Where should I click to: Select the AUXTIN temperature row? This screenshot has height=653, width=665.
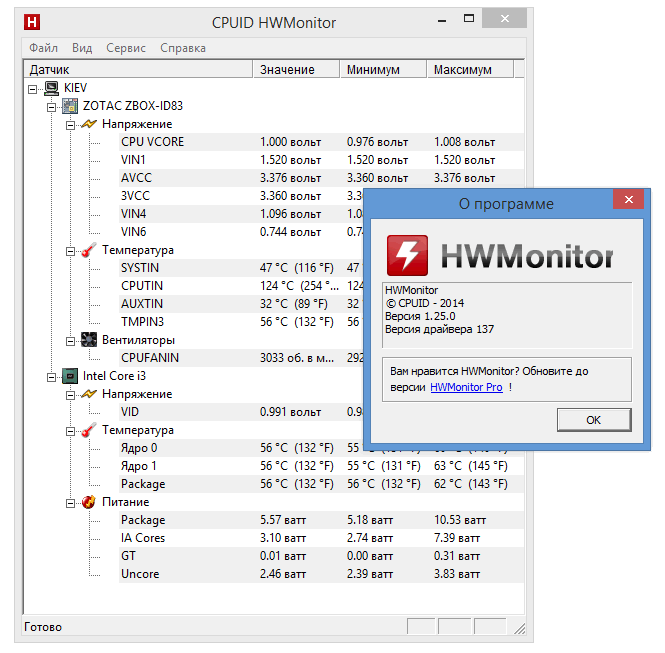[x=241, y=304]
